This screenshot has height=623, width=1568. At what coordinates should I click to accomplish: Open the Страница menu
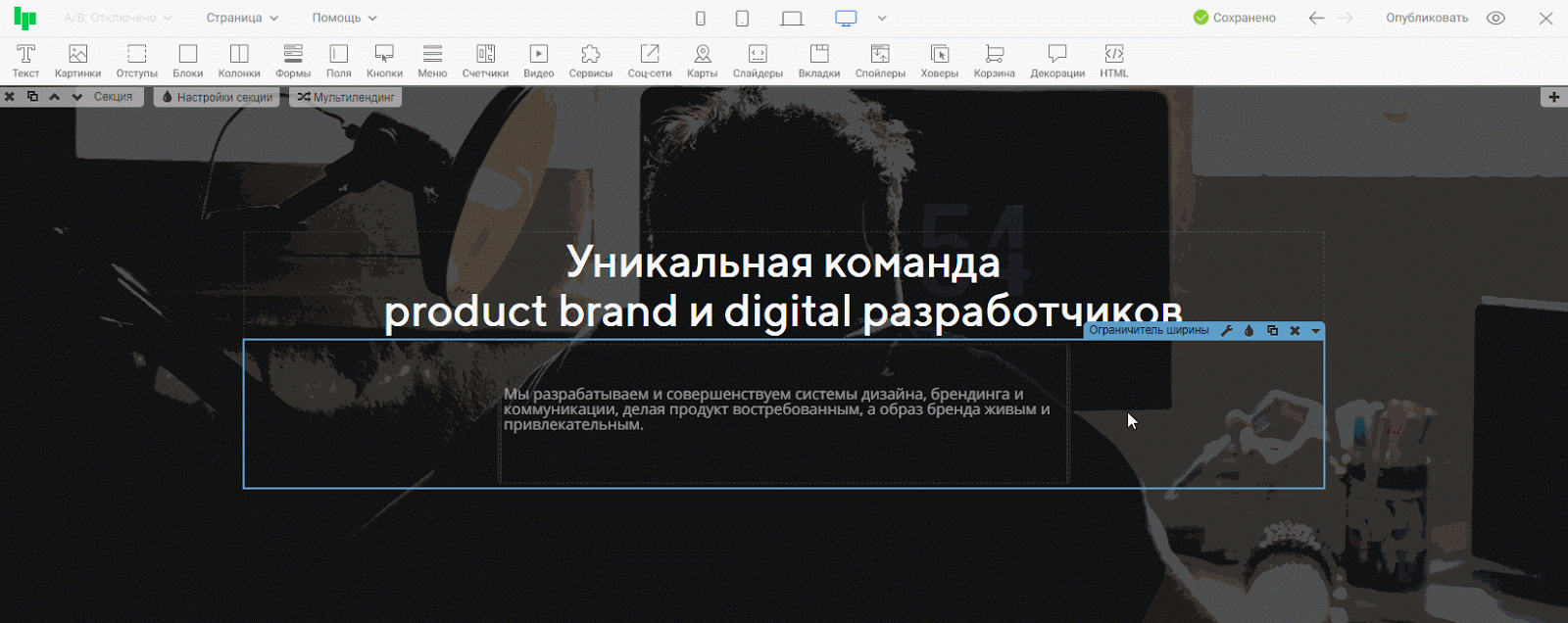click(242, 18)
